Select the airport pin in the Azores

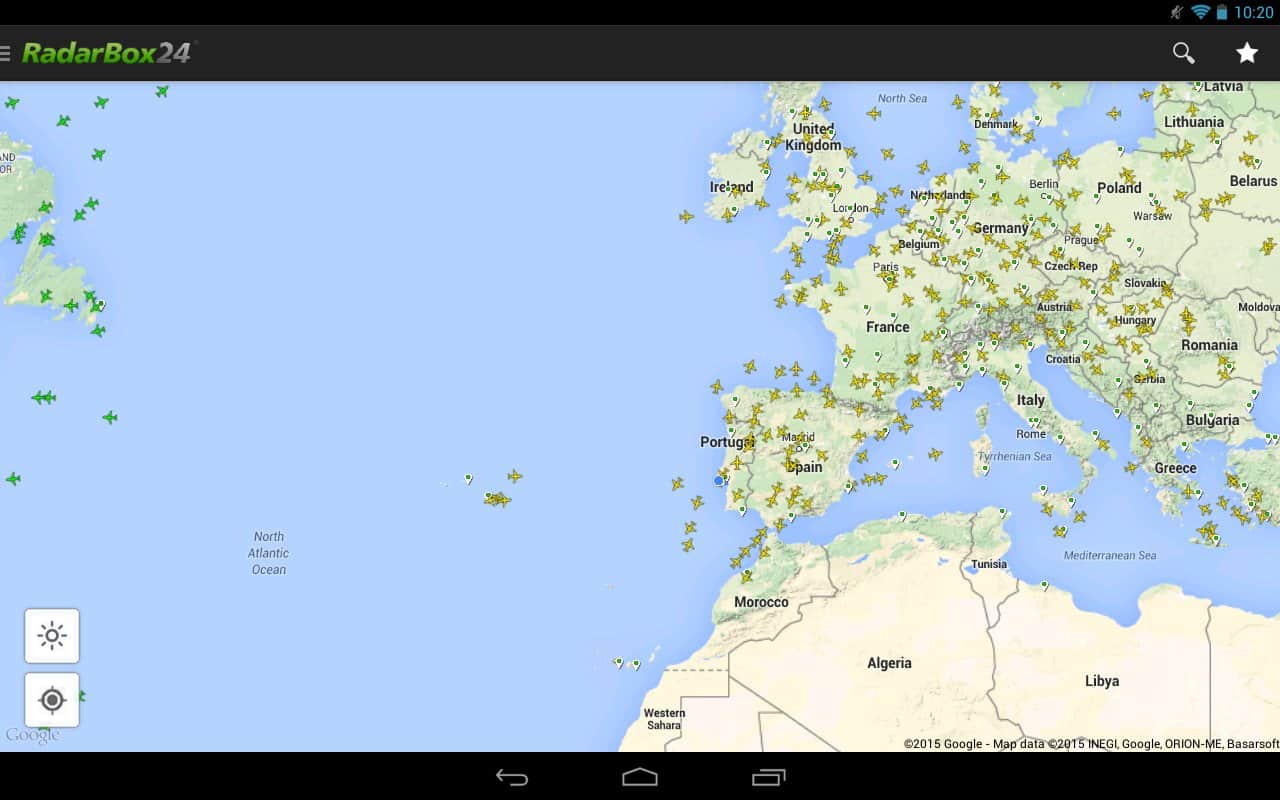468,479
